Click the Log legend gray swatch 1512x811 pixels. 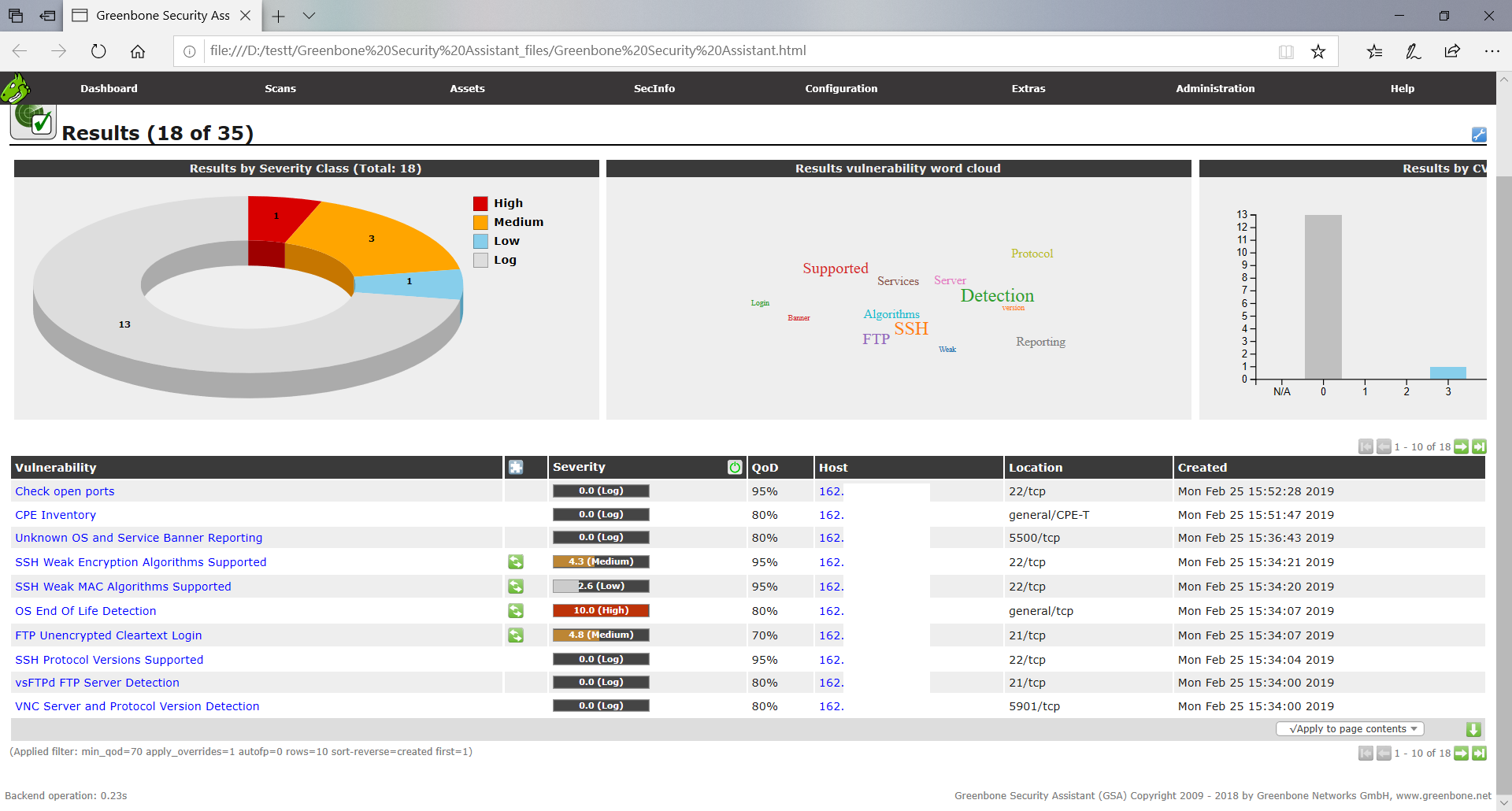coord(480,260)
